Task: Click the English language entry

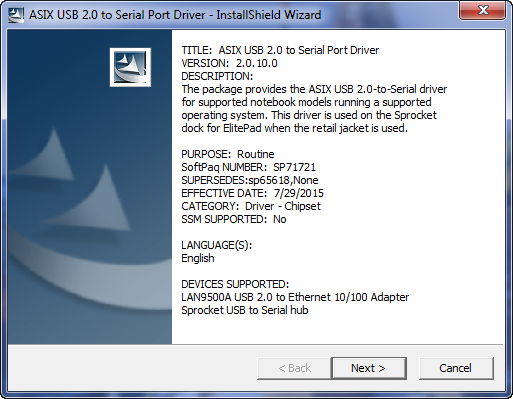Action: point(198,258)
